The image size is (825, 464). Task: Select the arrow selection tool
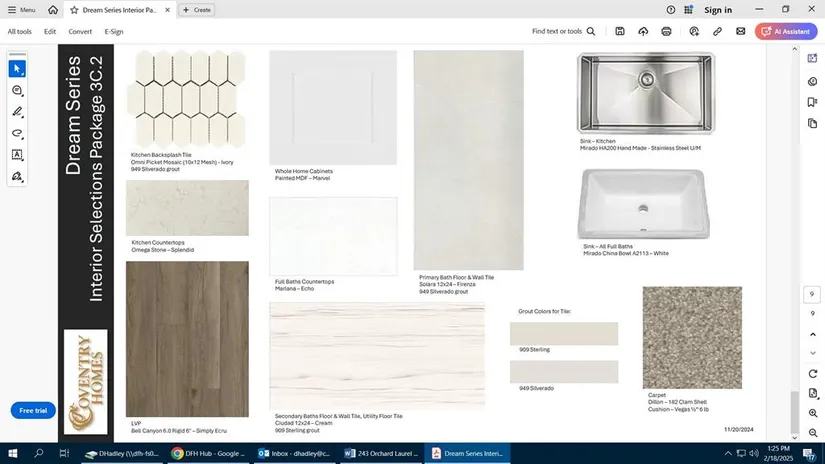17,69
